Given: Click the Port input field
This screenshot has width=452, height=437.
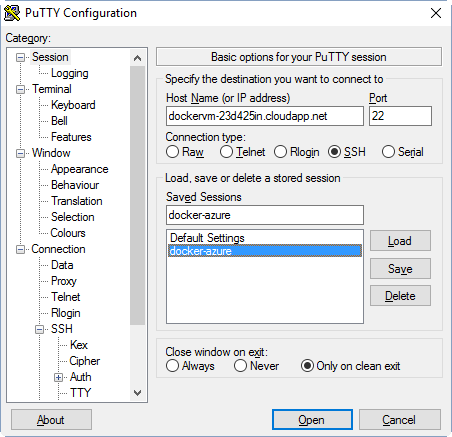Looking at the screenshot, I should (x=400, y=116).
